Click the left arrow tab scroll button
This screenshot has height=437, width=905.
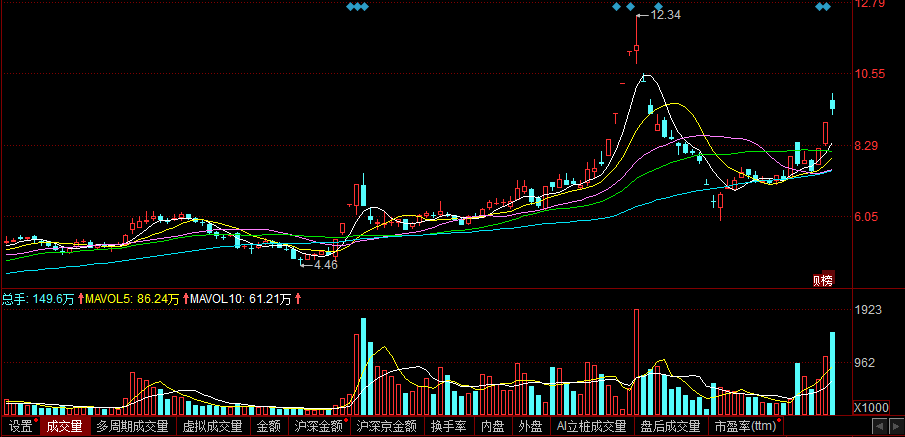click(x=880, y=427)
